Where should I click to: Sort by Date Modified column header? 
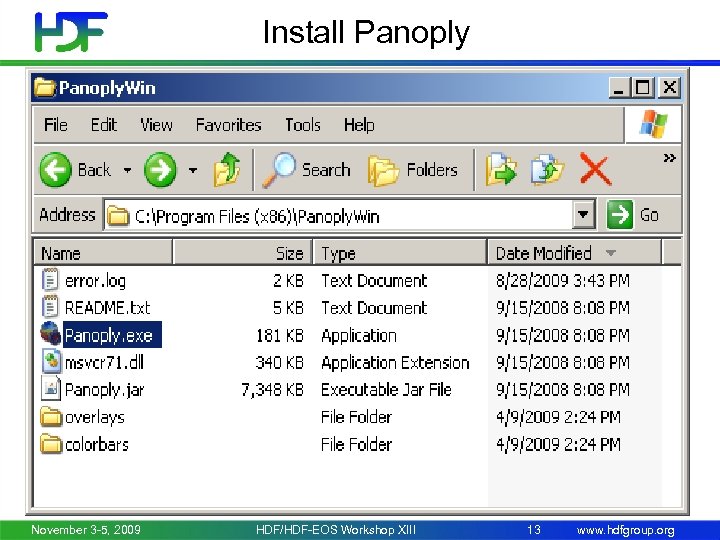574,253
